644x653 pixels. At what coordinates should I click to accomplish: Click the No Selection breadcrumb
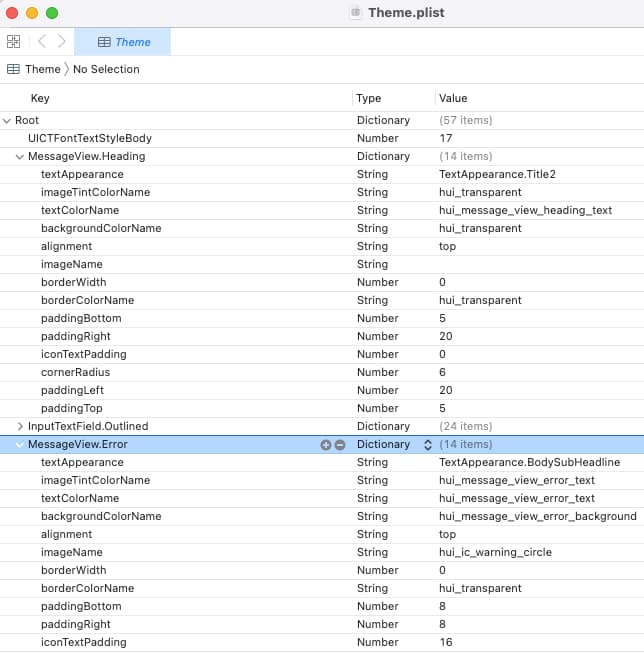106,69
